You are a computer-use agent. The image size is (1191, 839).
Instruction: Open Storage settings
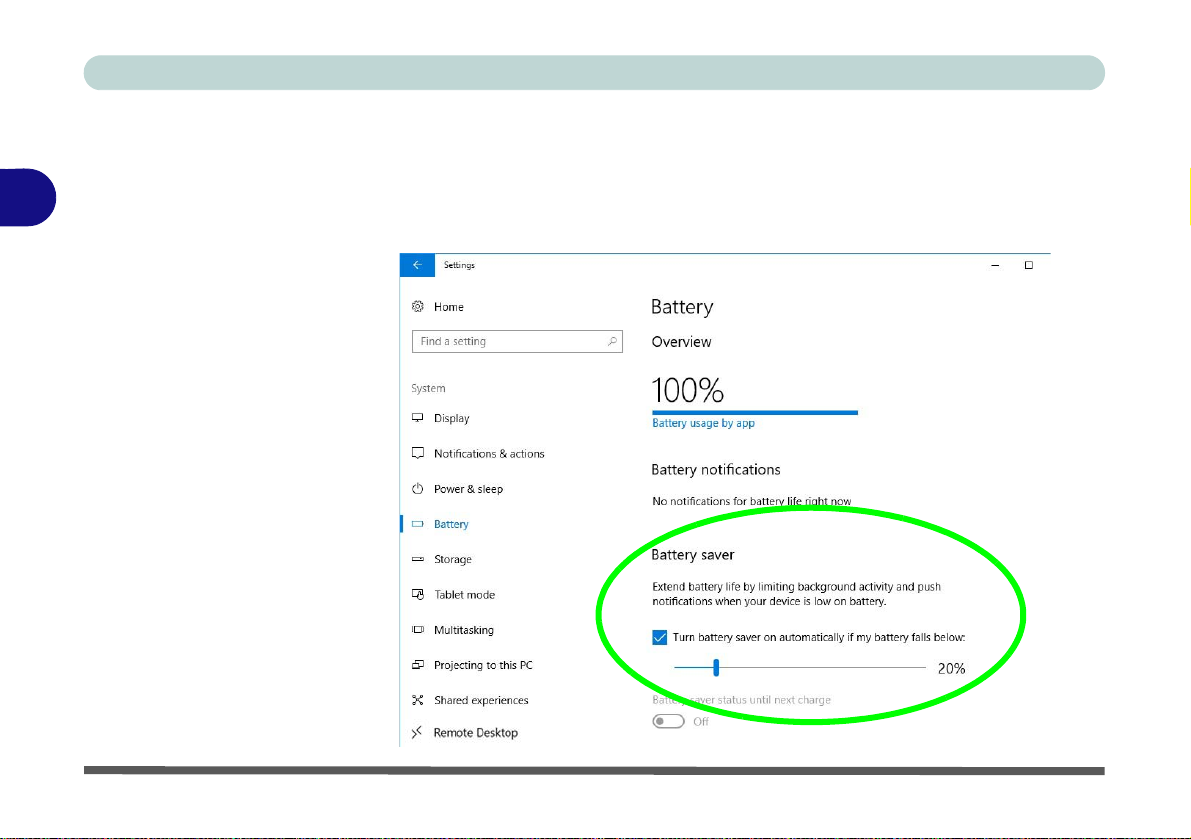tap(453, 560)
